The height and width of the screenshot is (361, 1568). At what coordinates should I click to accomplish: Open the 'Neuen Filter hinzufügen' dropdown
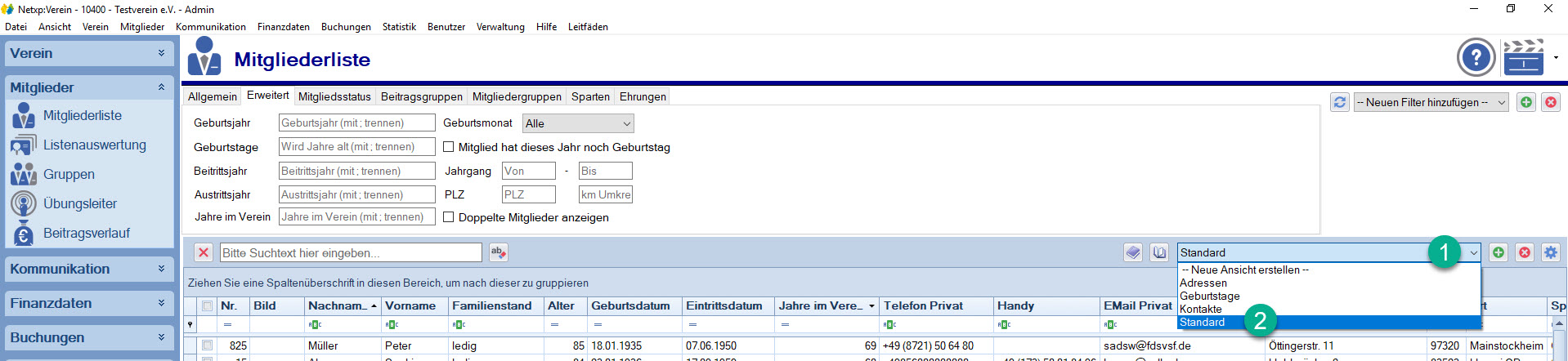1431,102
